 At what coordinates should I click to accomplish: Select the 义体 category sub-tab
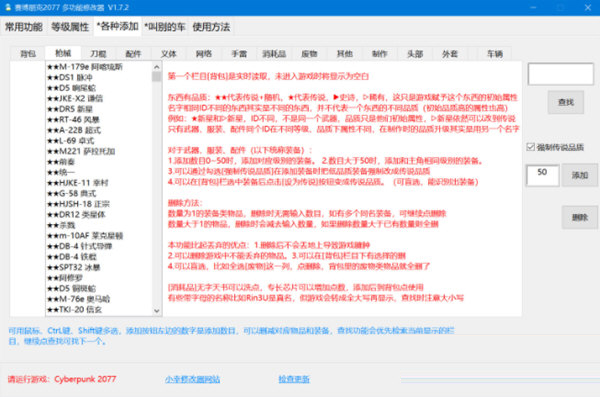pyautogui.click(x=169, y=54)
